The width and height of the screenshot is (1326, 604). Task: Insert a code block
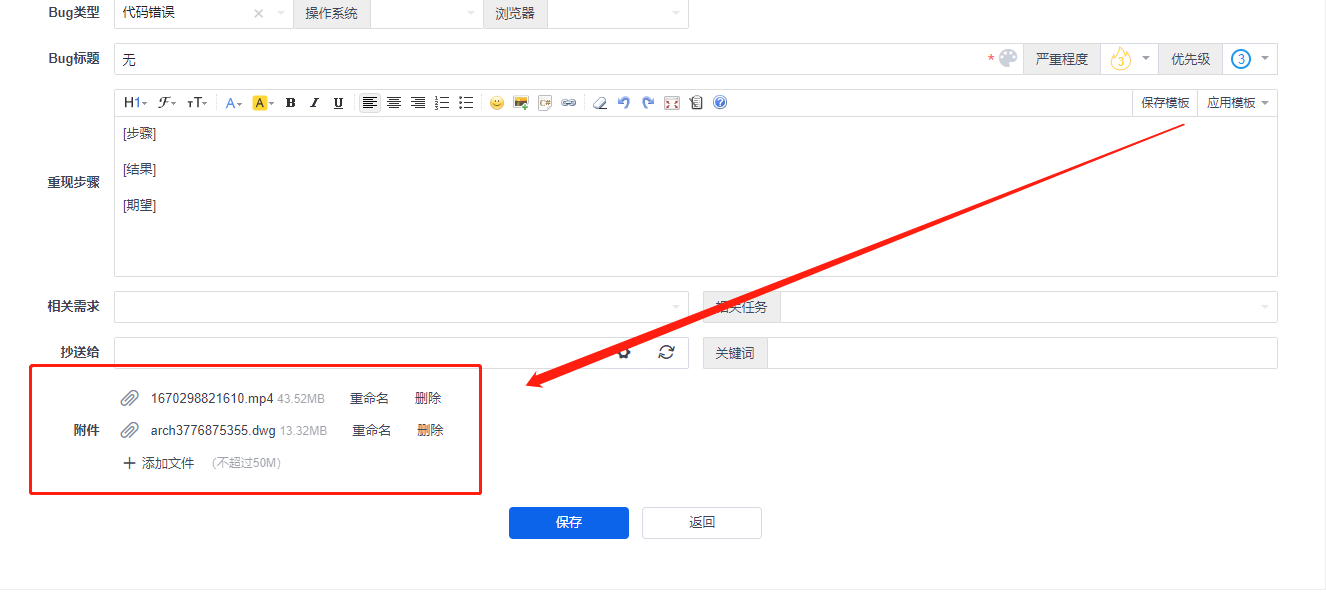click(x=545, y=103)
